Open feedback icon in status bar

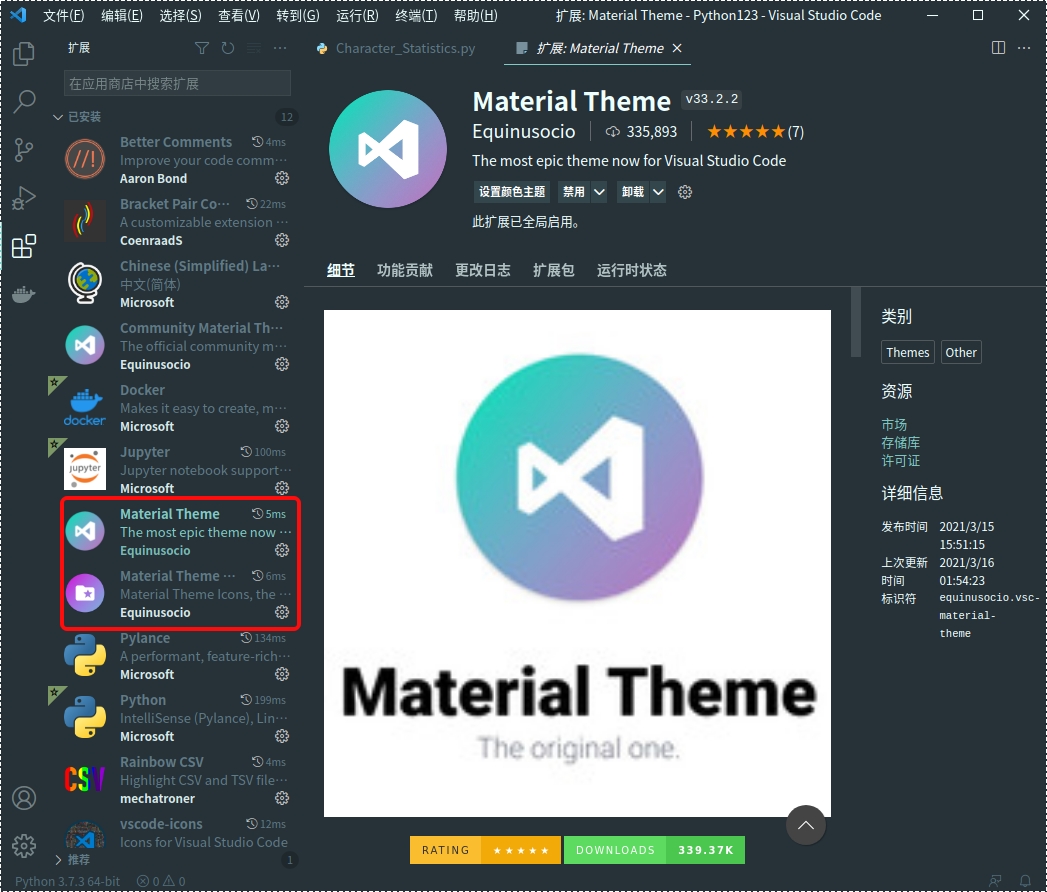click(x=995, y=881)
